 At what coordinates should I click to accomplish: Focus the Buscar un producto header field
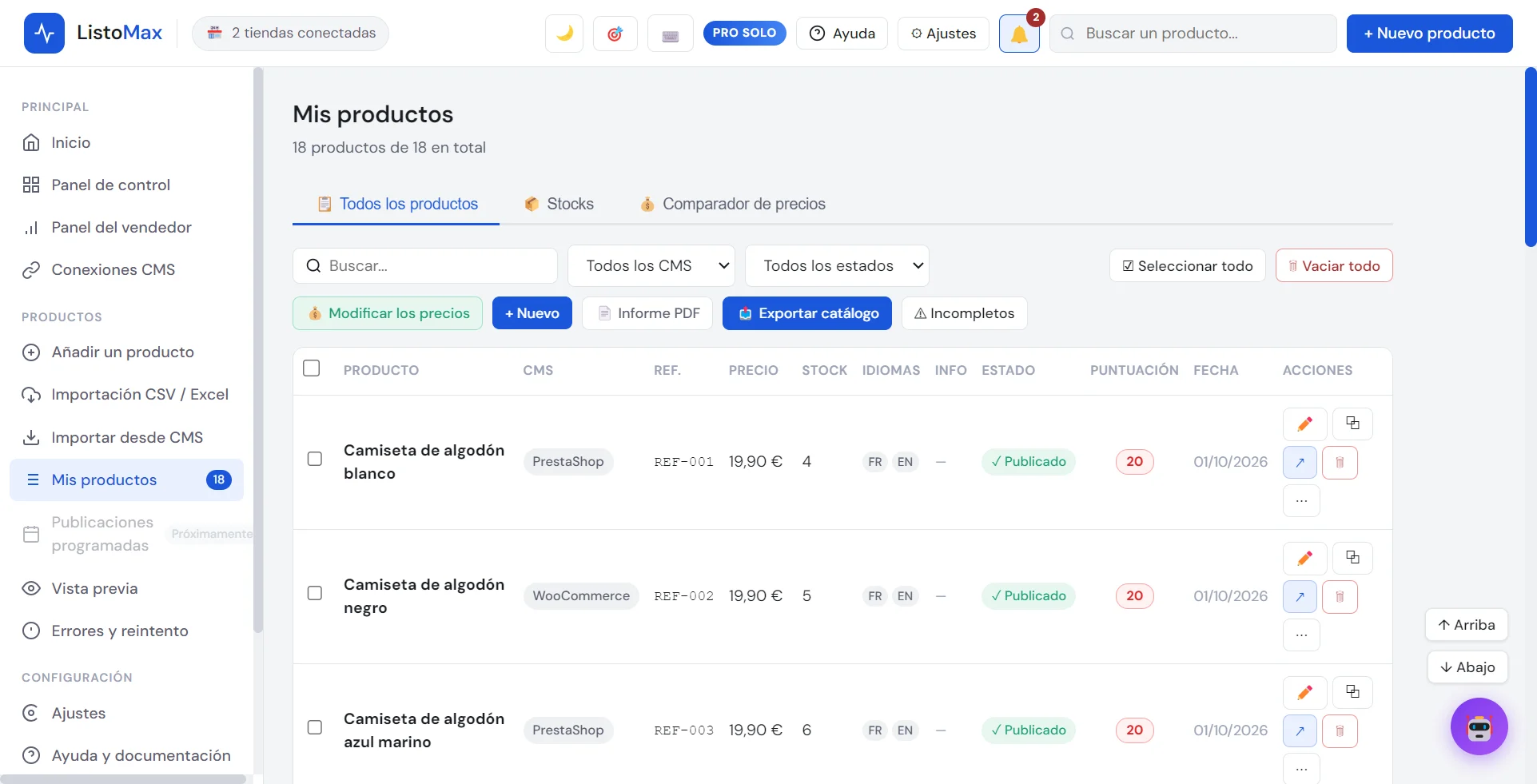coord(1193,34)
